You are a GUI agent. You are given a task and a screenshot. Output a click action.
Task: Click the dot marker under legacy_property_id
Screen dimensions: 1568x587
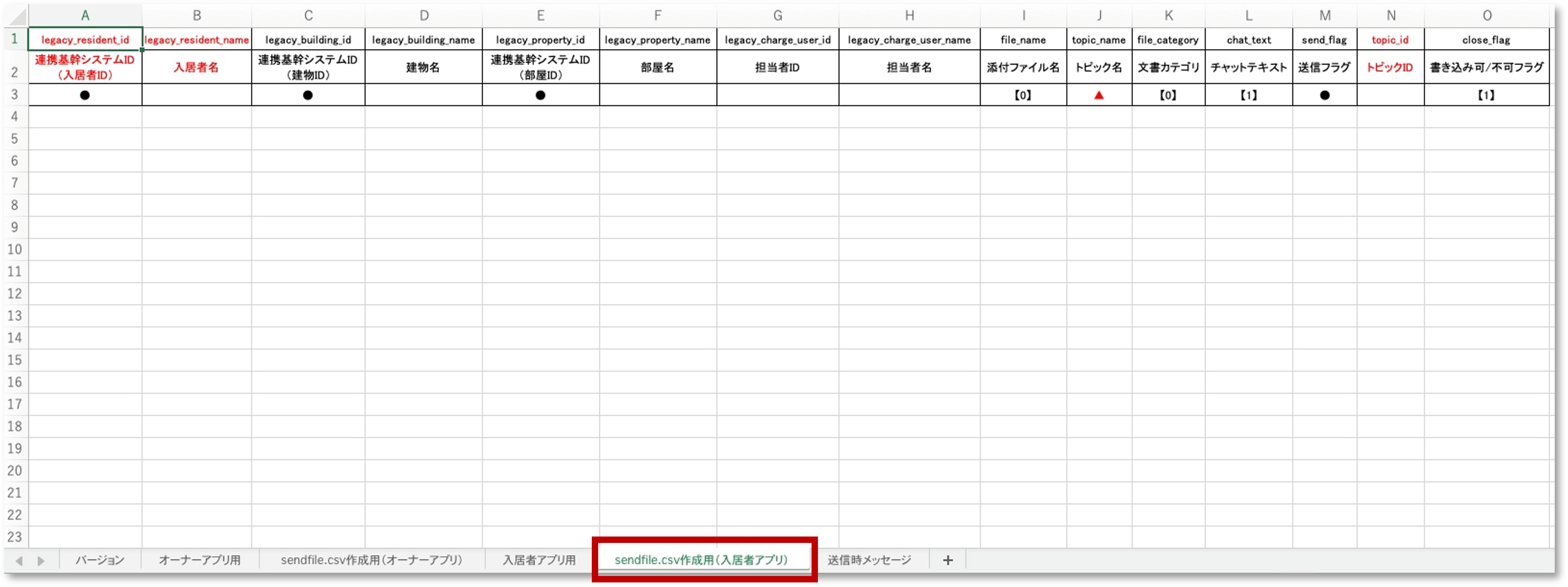(540, 95)
